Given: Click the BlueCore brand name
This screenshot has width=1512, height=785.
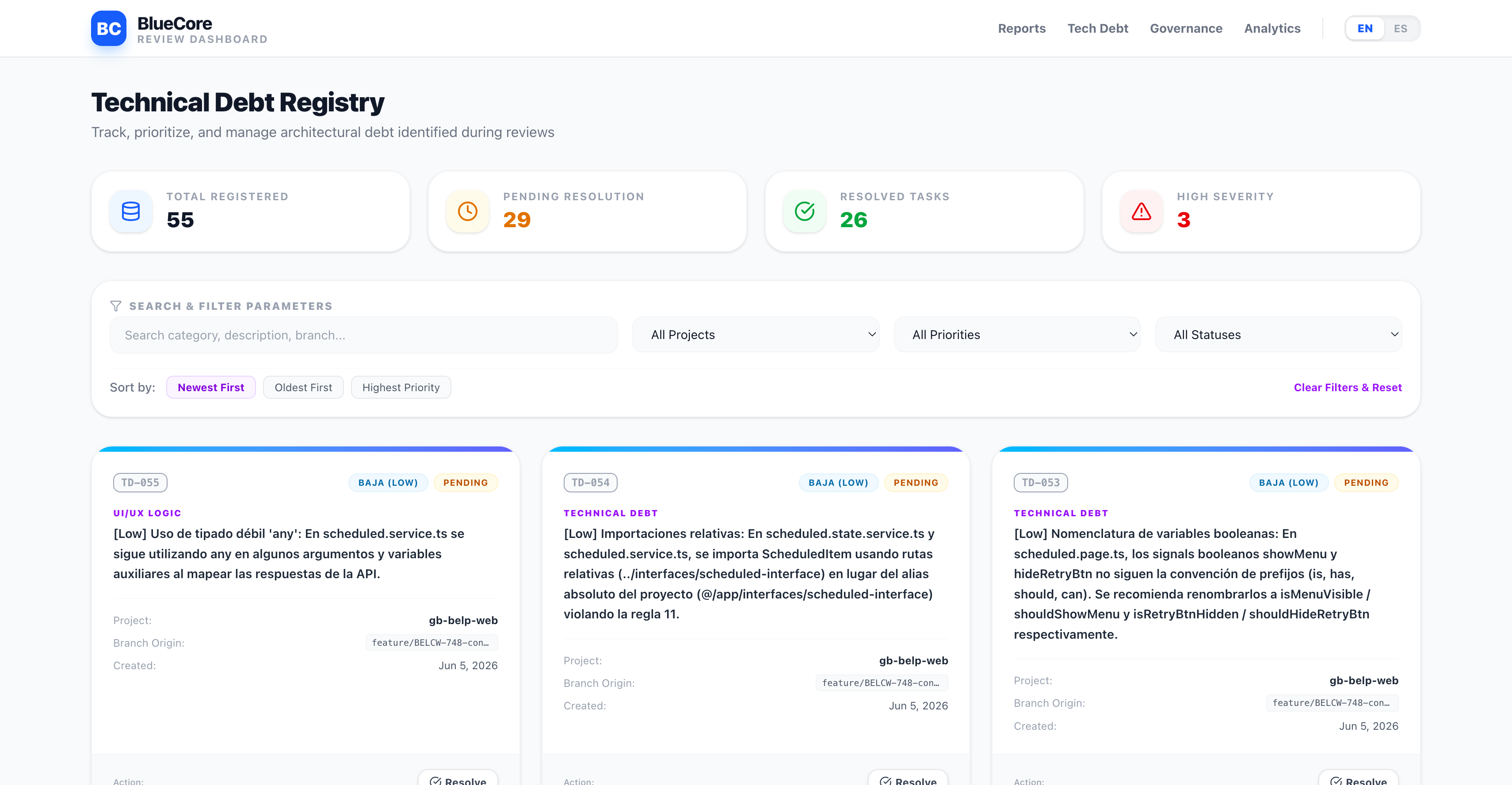Looking at the screenshot, I should (x=175, y=23).
